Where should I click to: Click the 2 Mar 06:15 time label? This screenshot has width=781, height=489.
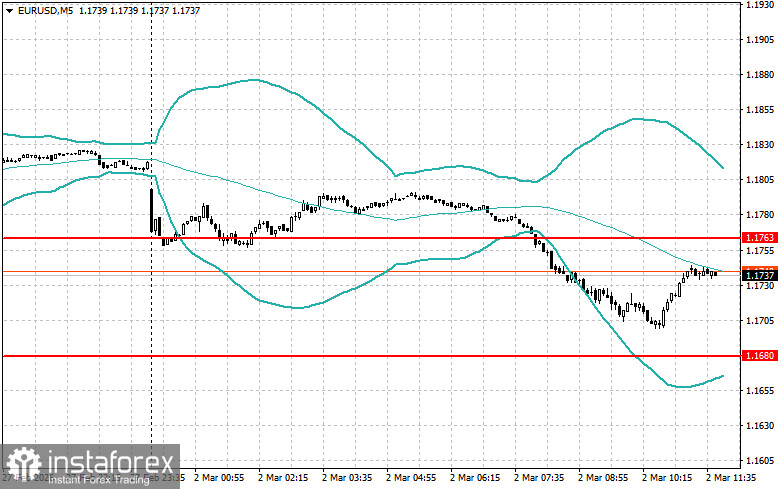(475, 478)
